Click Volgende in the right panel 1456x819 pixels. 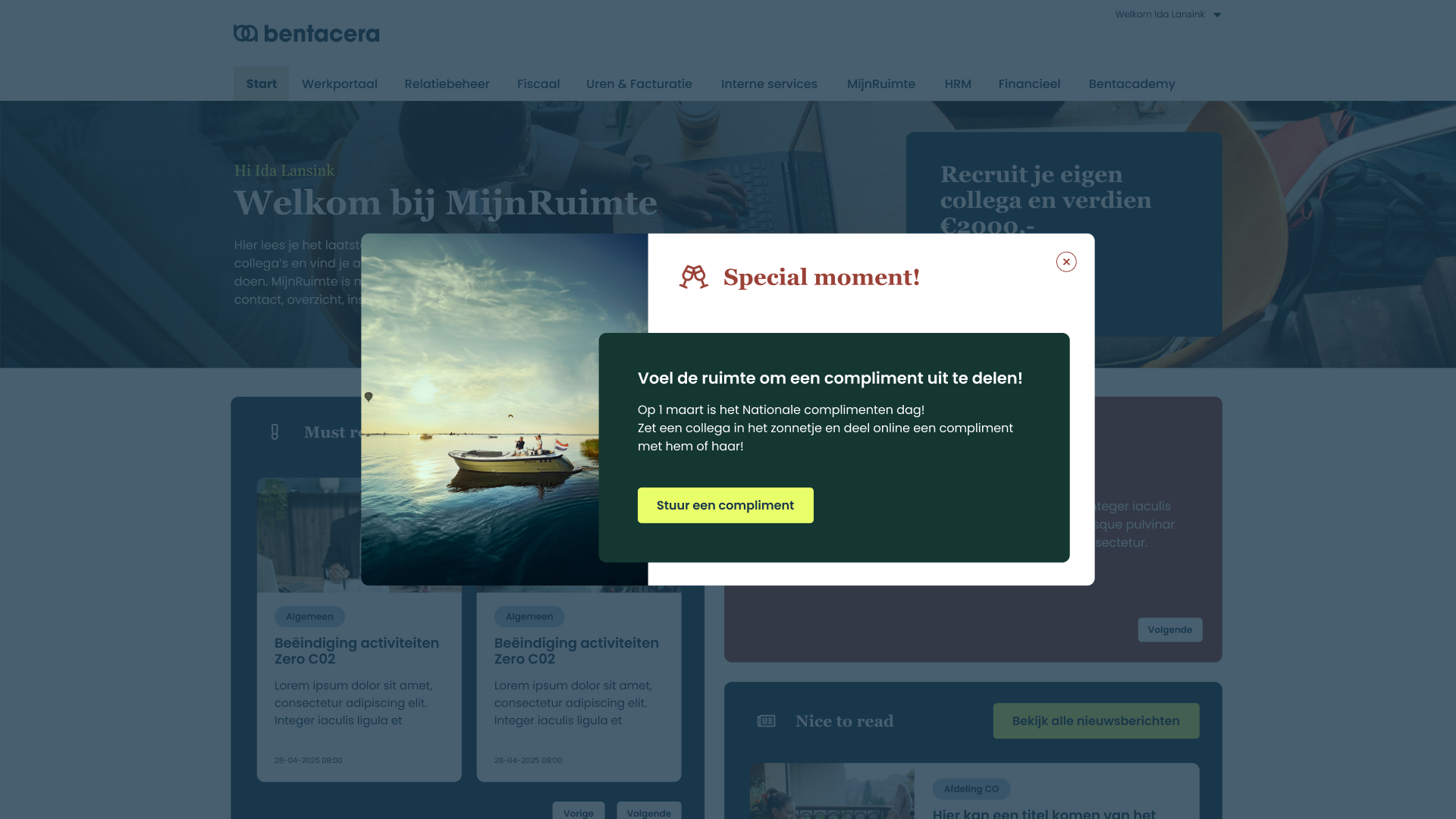pyautogui.click(x=1170, y=630)
